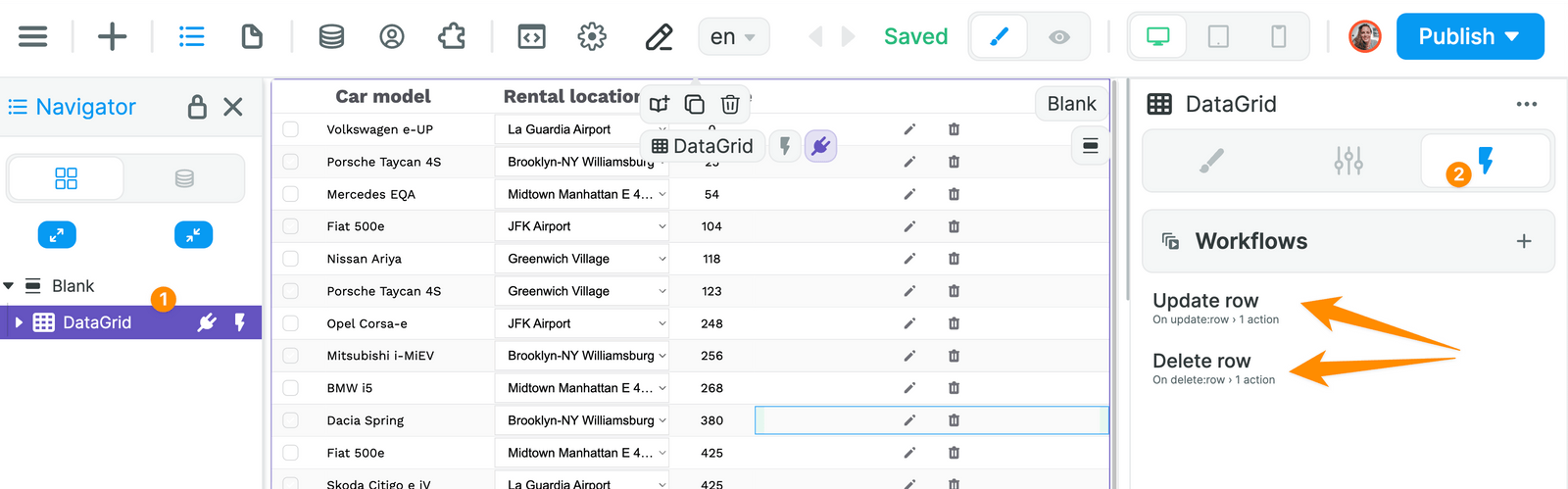Open rental location dropdown for Nissan Ariya
The image size is (1568, 489).
point(582,259)
